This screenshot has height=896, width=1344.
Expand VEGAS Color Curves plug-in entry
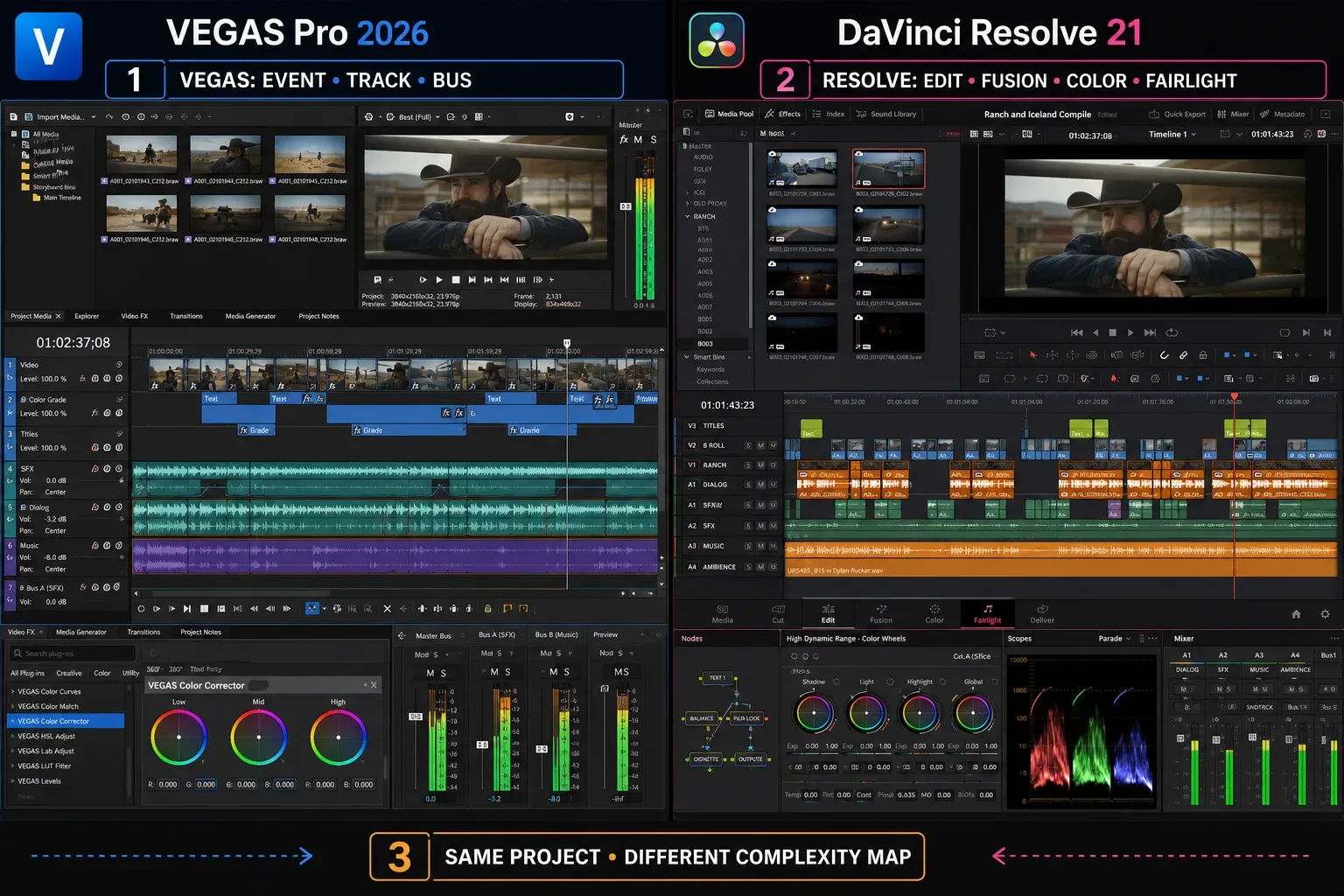click(12, 691)
